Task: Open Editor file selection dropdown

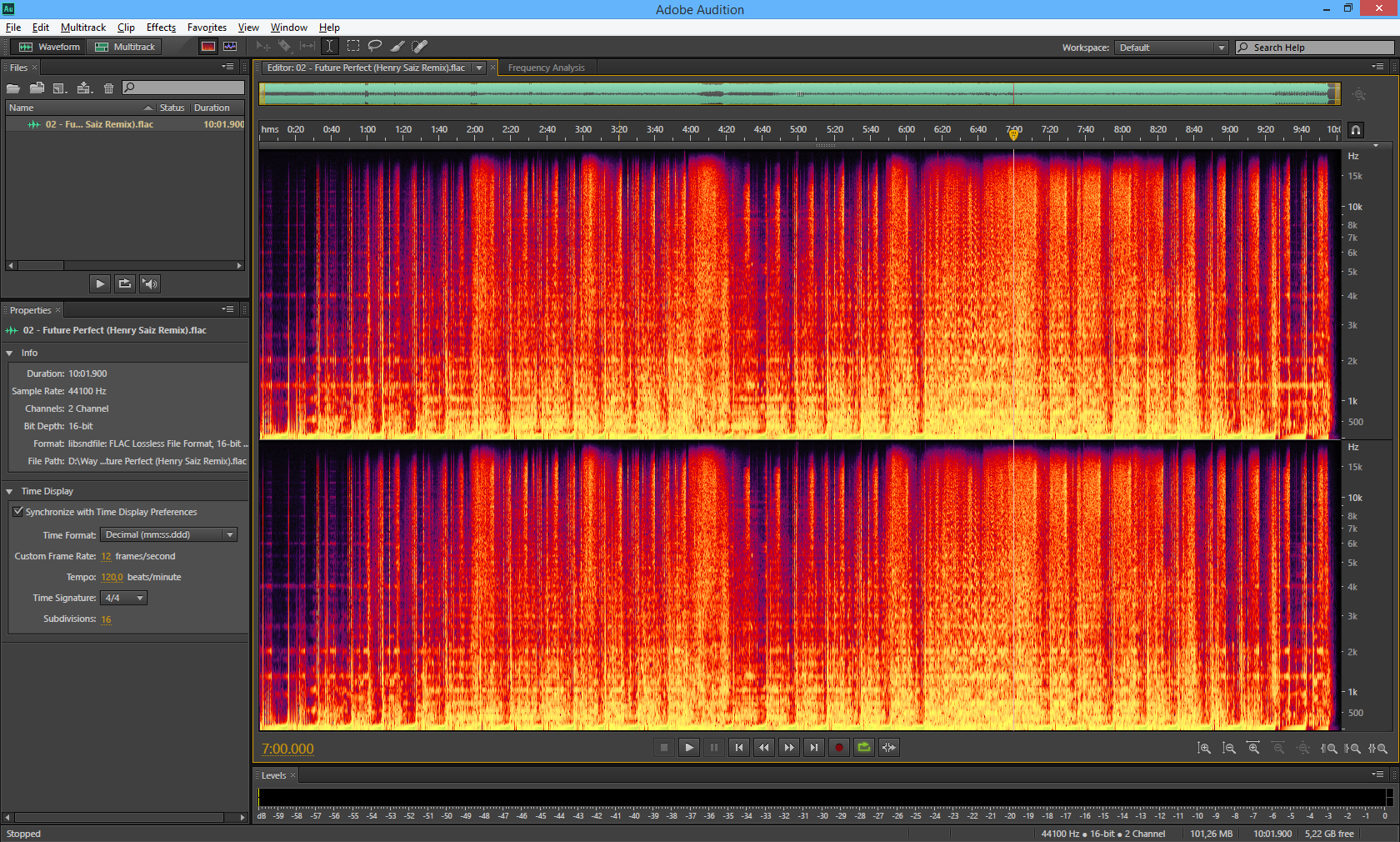Action: click(479, 68)
